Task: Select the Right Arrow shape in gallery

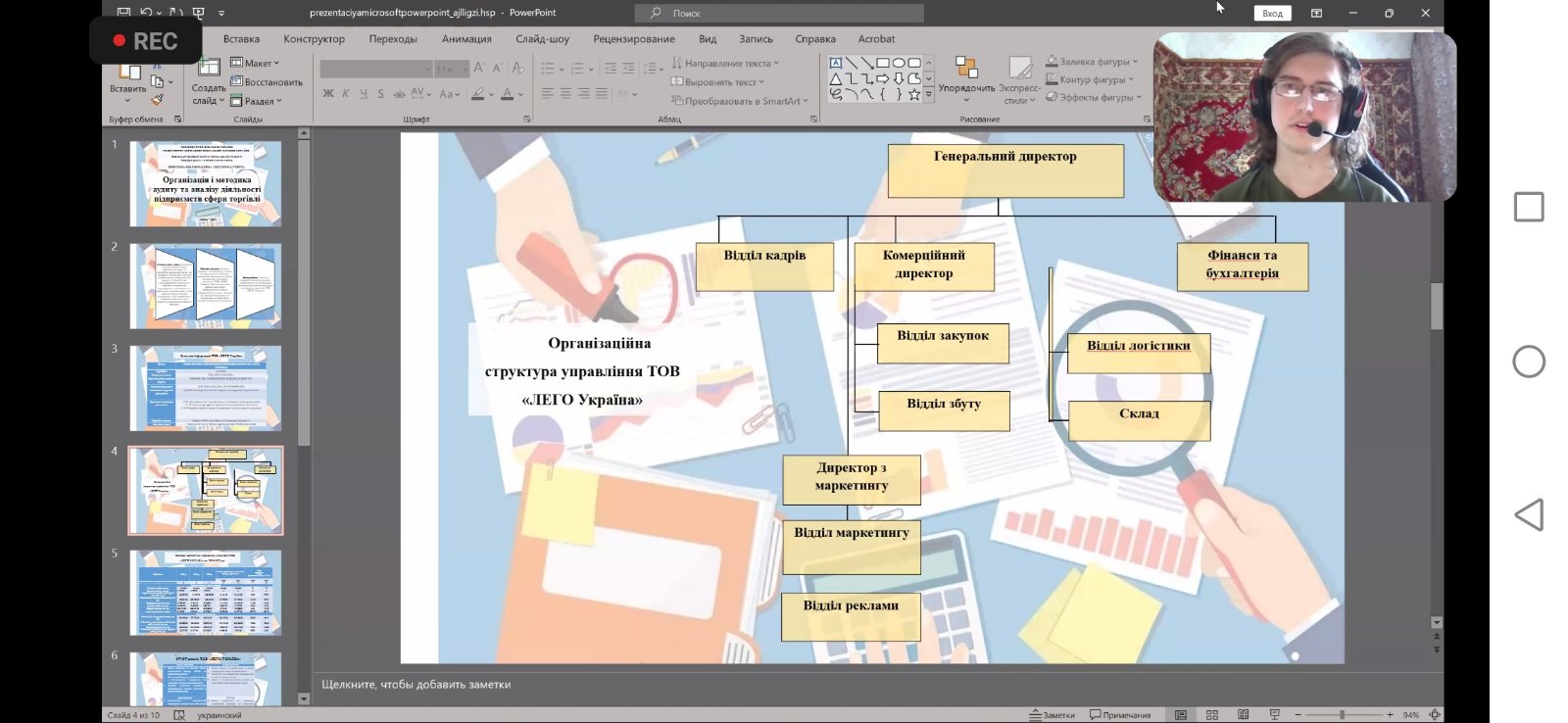Action: click(x=883, y=78)
